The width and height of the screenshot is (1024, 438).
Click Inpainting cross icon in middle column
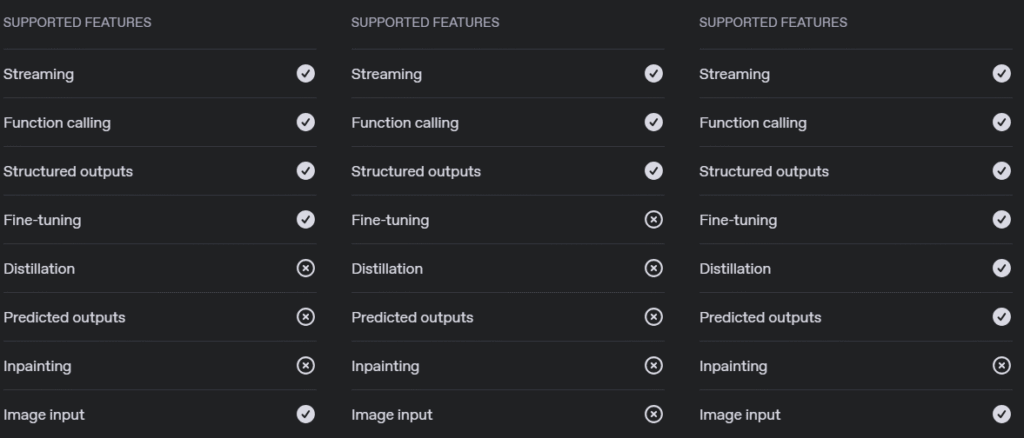[654, 366]
